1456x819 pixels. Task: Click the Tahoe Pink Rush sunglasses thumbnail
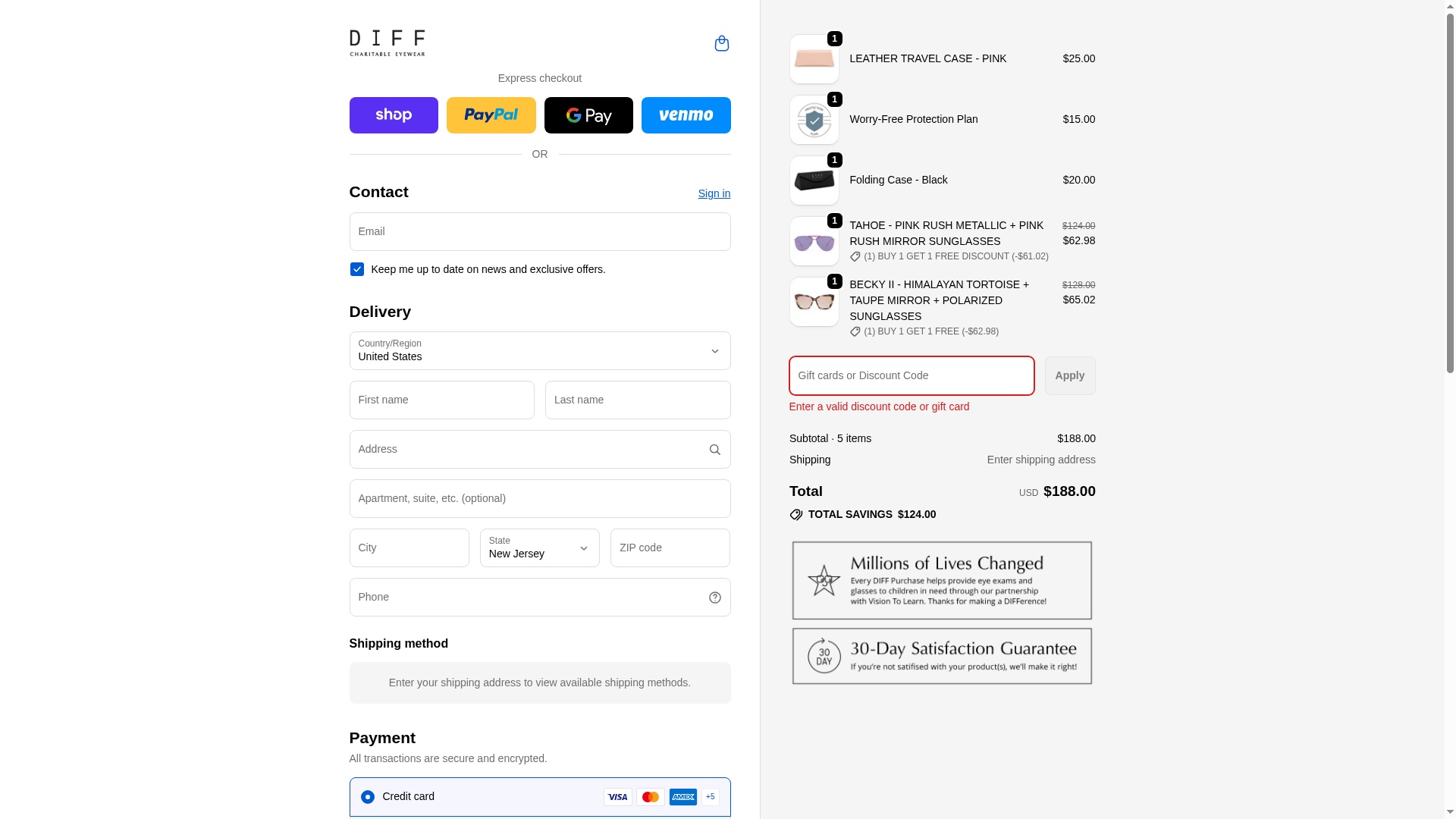(x=814, y=241)
